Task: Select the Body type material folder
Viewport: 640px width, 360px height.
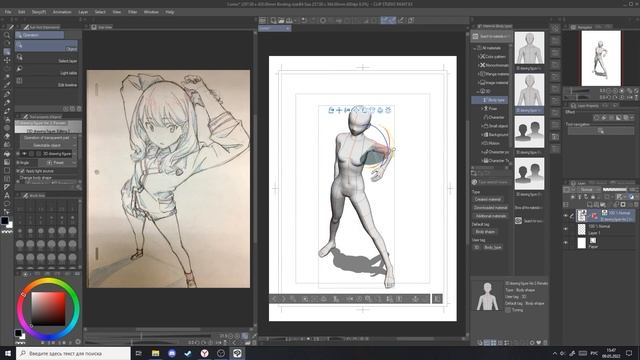Action: click(x=490, y=100)
